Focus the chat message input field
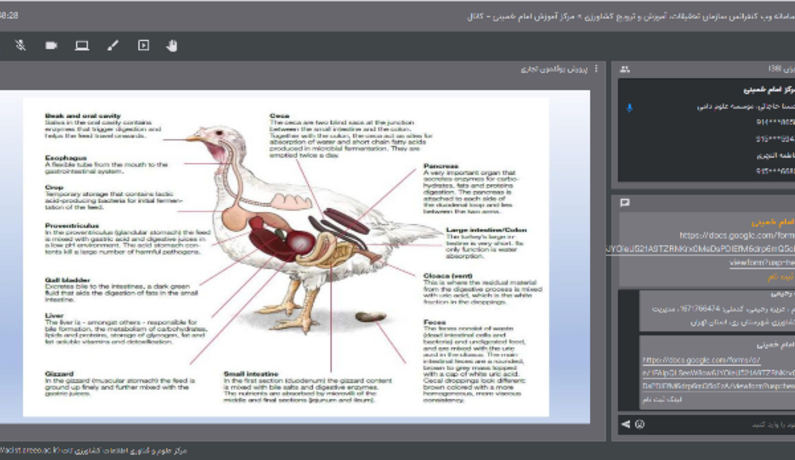795x460 pixels. 720,424
